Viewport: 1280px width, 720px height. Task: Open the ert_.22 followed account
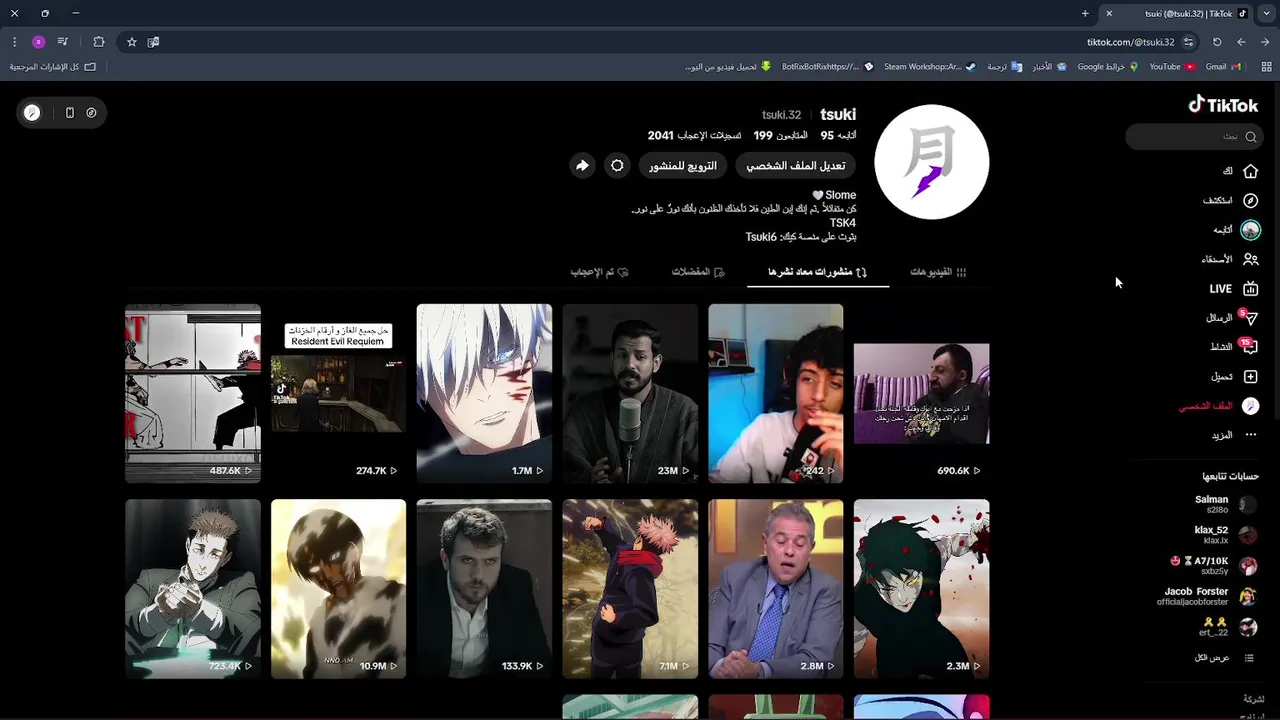click(1228, 627)
